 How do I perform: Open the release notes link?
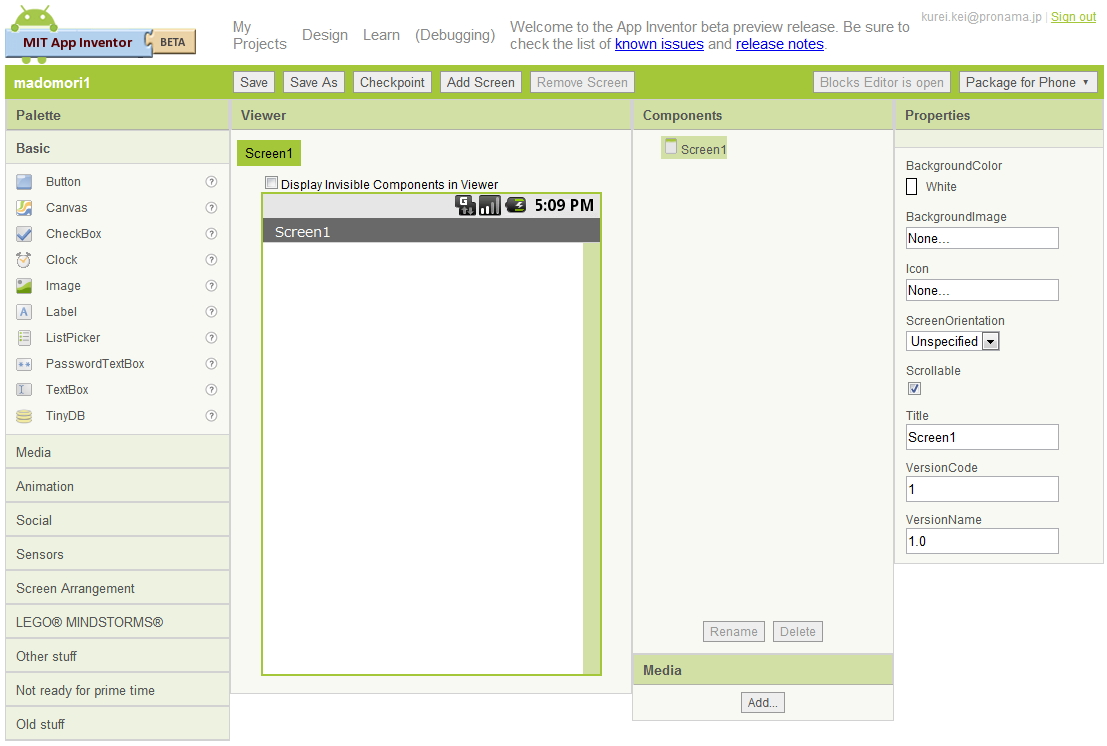coord(779,44)
